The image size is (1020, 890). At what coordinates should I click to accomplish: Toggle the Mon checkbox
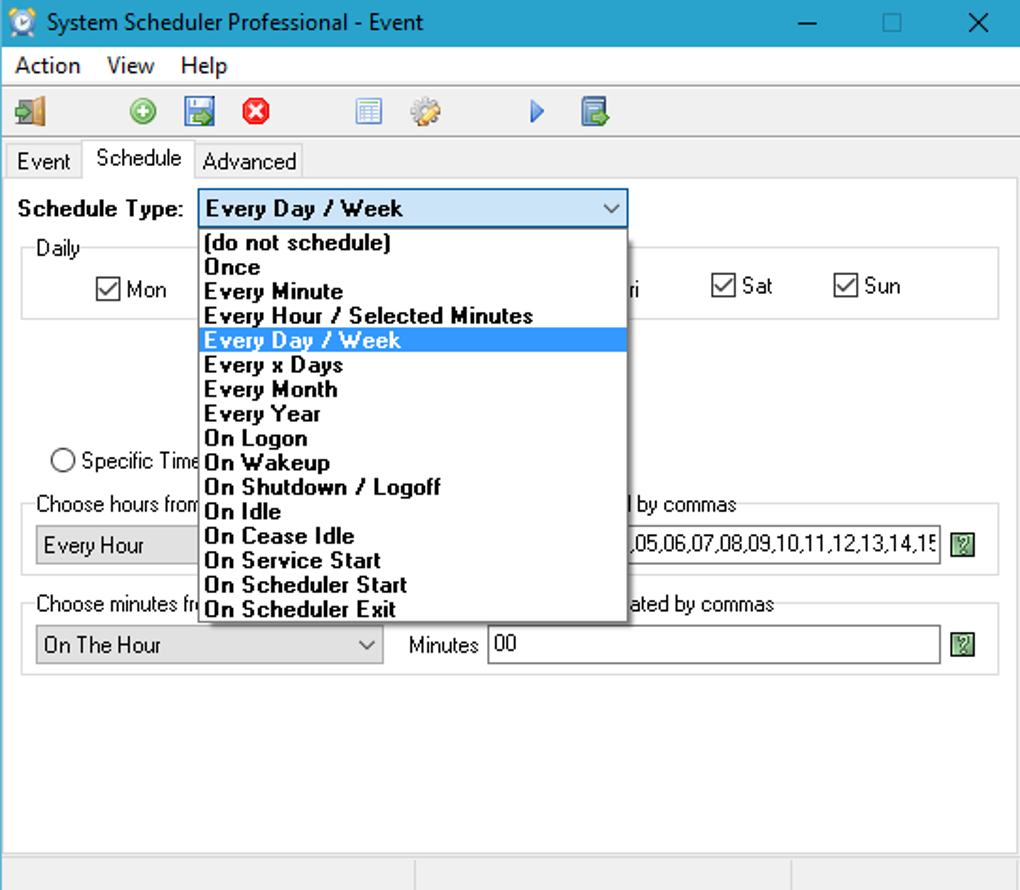click(107, 289)
